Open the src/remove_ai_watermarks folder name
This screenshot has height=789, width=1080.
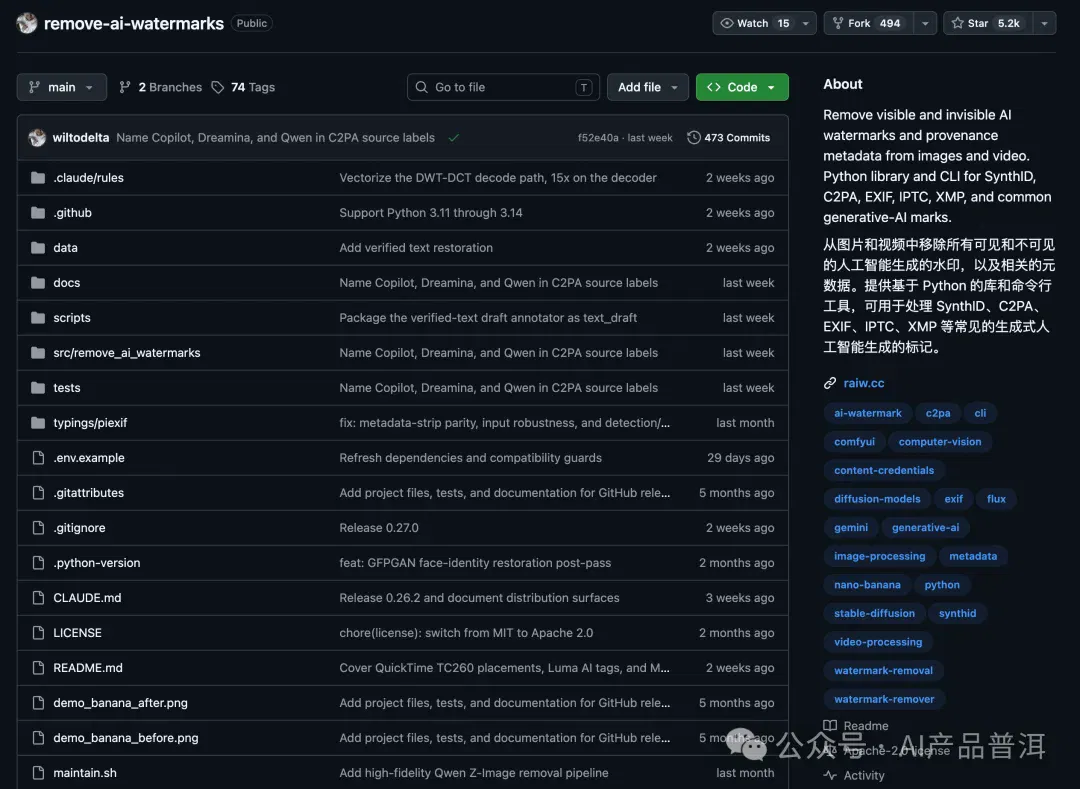click(127, 353)
